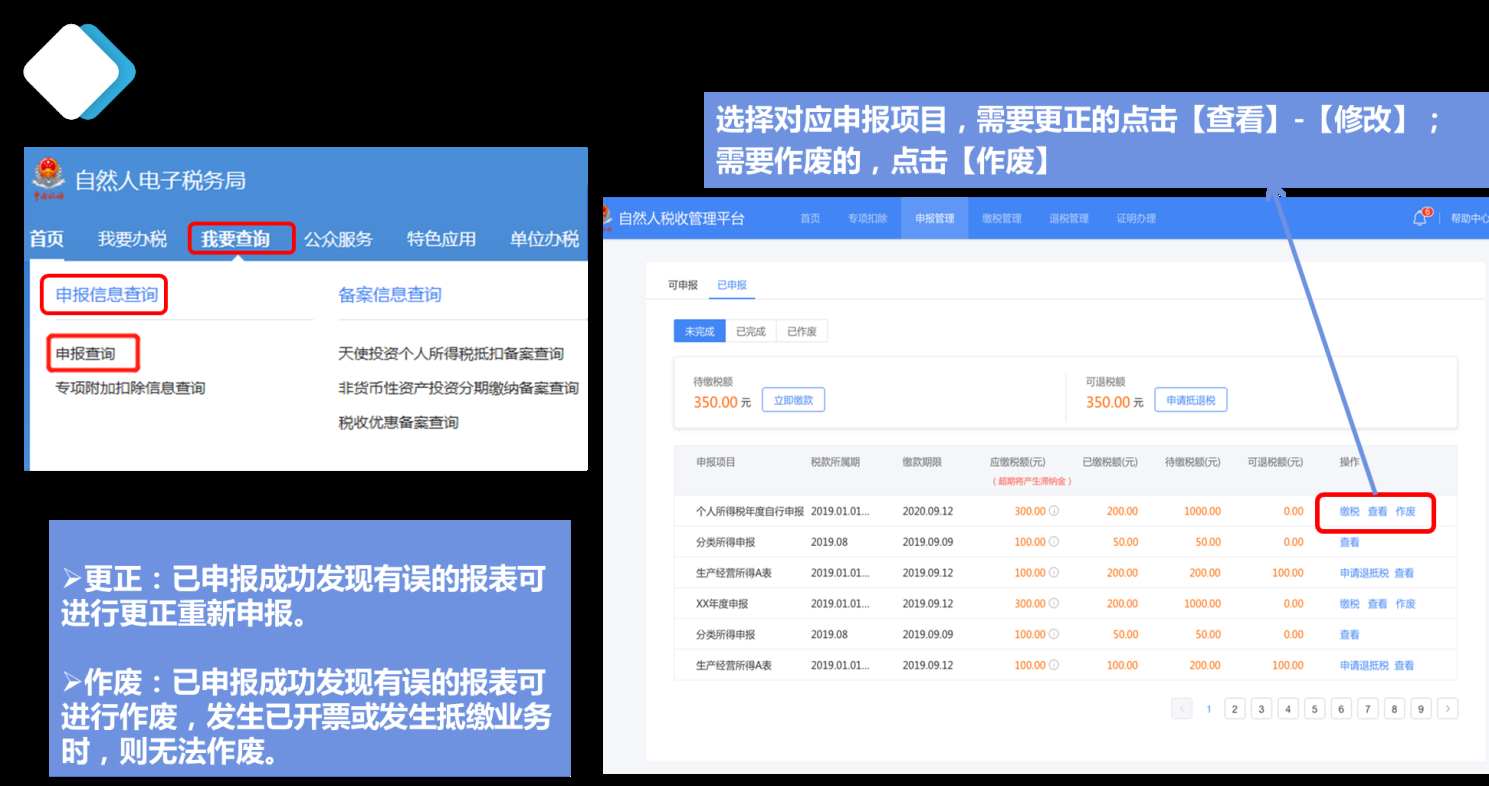
Task: Click the white diamond logo
Action: 72,71
